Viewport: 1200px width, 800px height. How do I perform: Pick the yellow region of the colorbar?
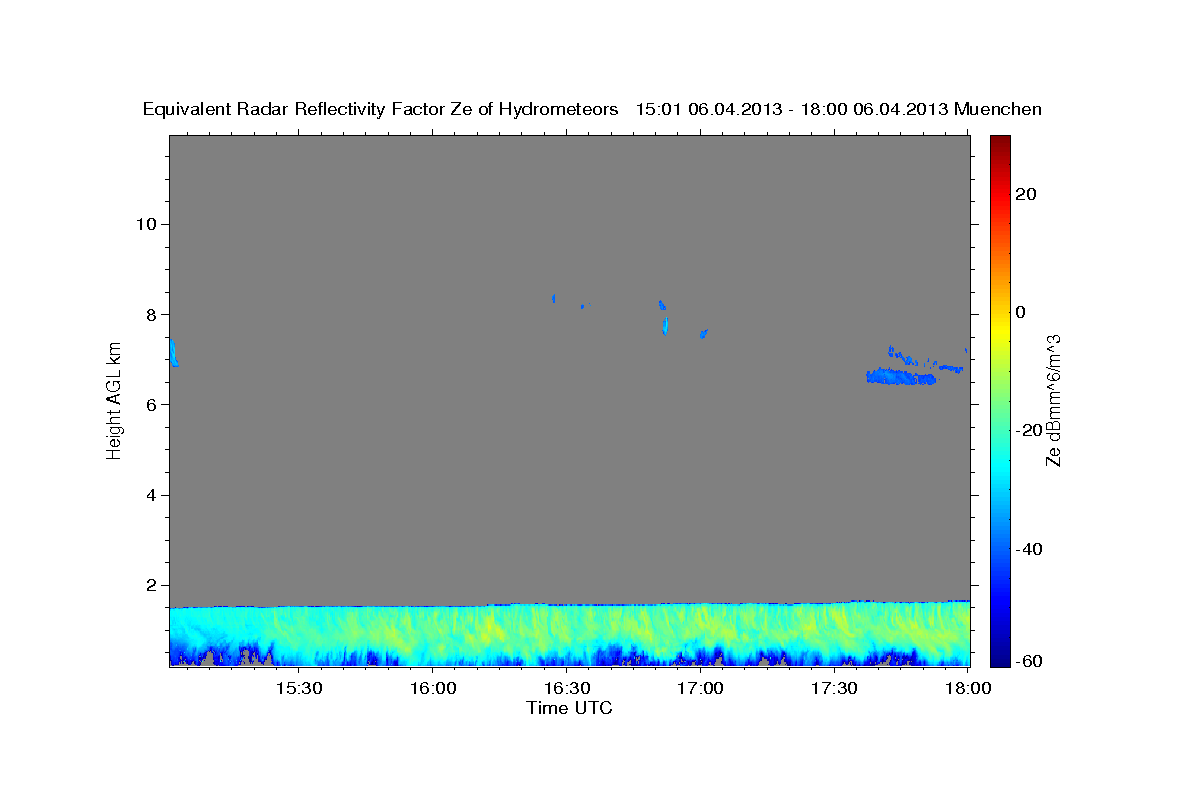pyautogui.click(x=999, y=330)
